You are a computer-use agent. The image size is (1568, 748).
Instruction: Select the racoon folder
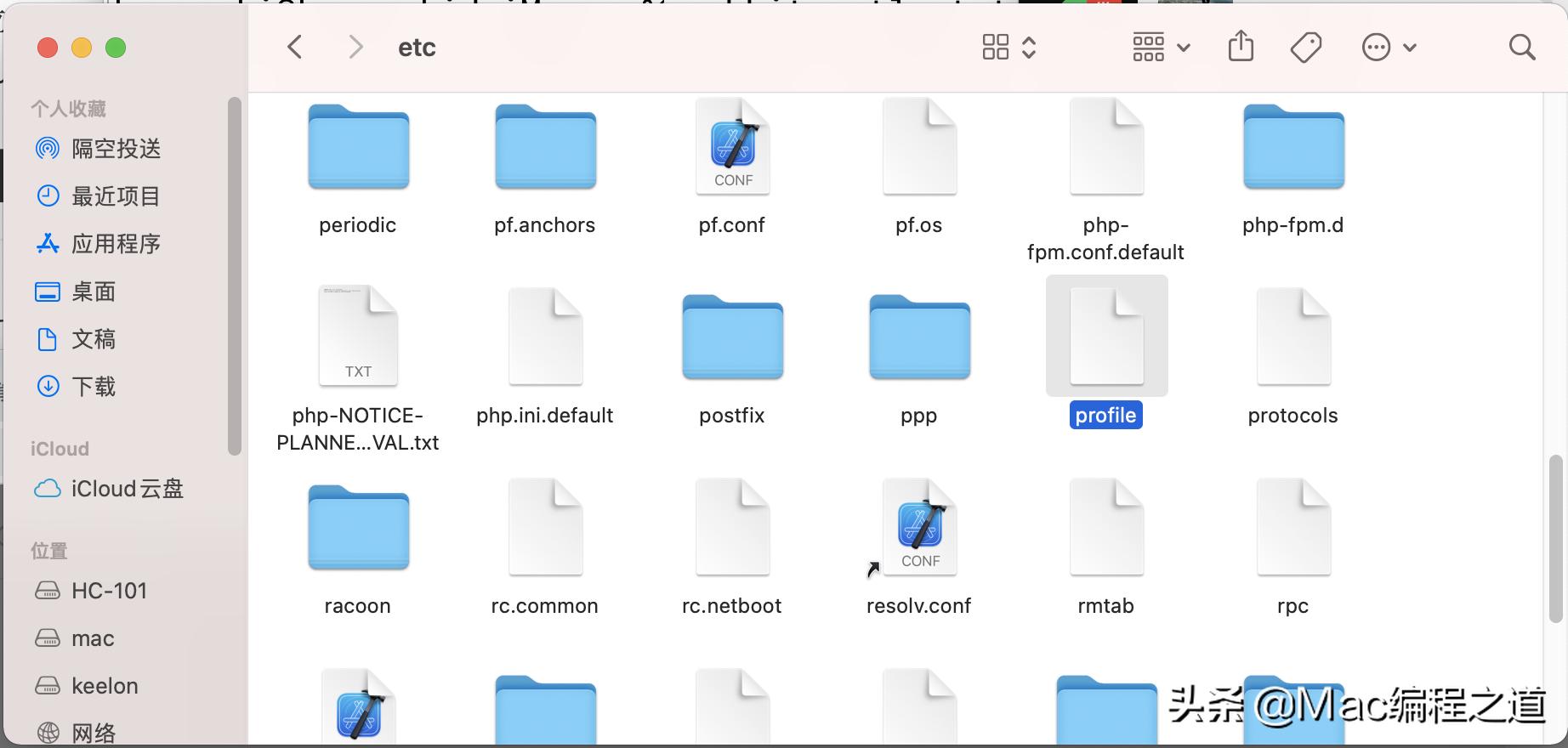pos(358,527)
